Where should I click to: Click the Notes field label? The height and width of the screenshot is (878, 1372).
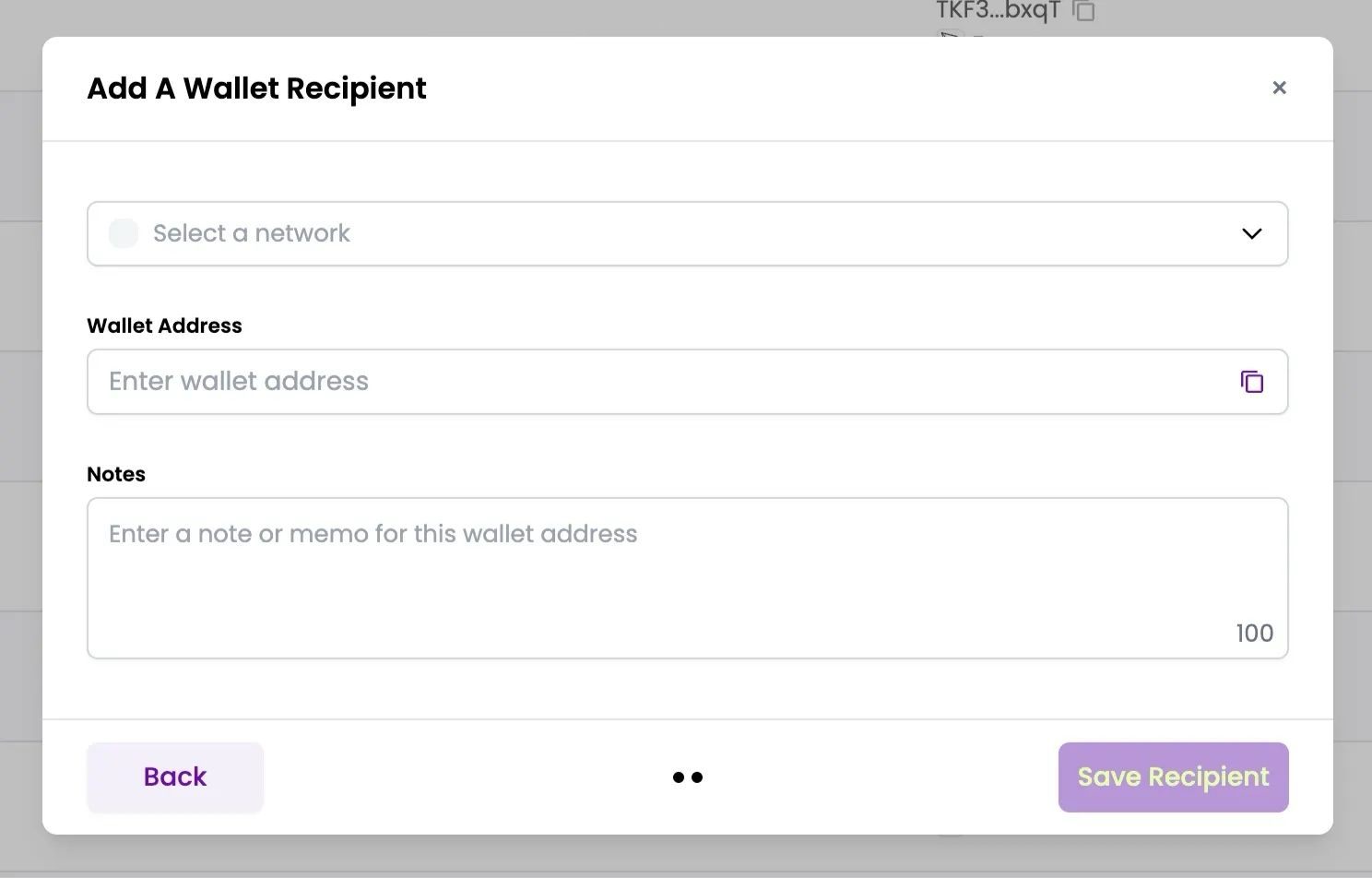tap(116, 474)
